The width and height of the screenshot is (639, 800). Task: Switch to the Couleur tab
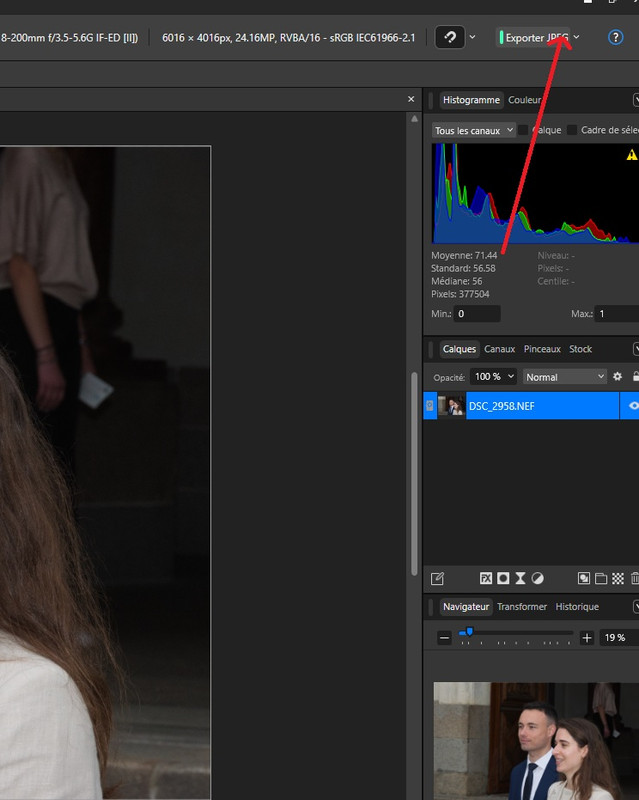[524, 100]
